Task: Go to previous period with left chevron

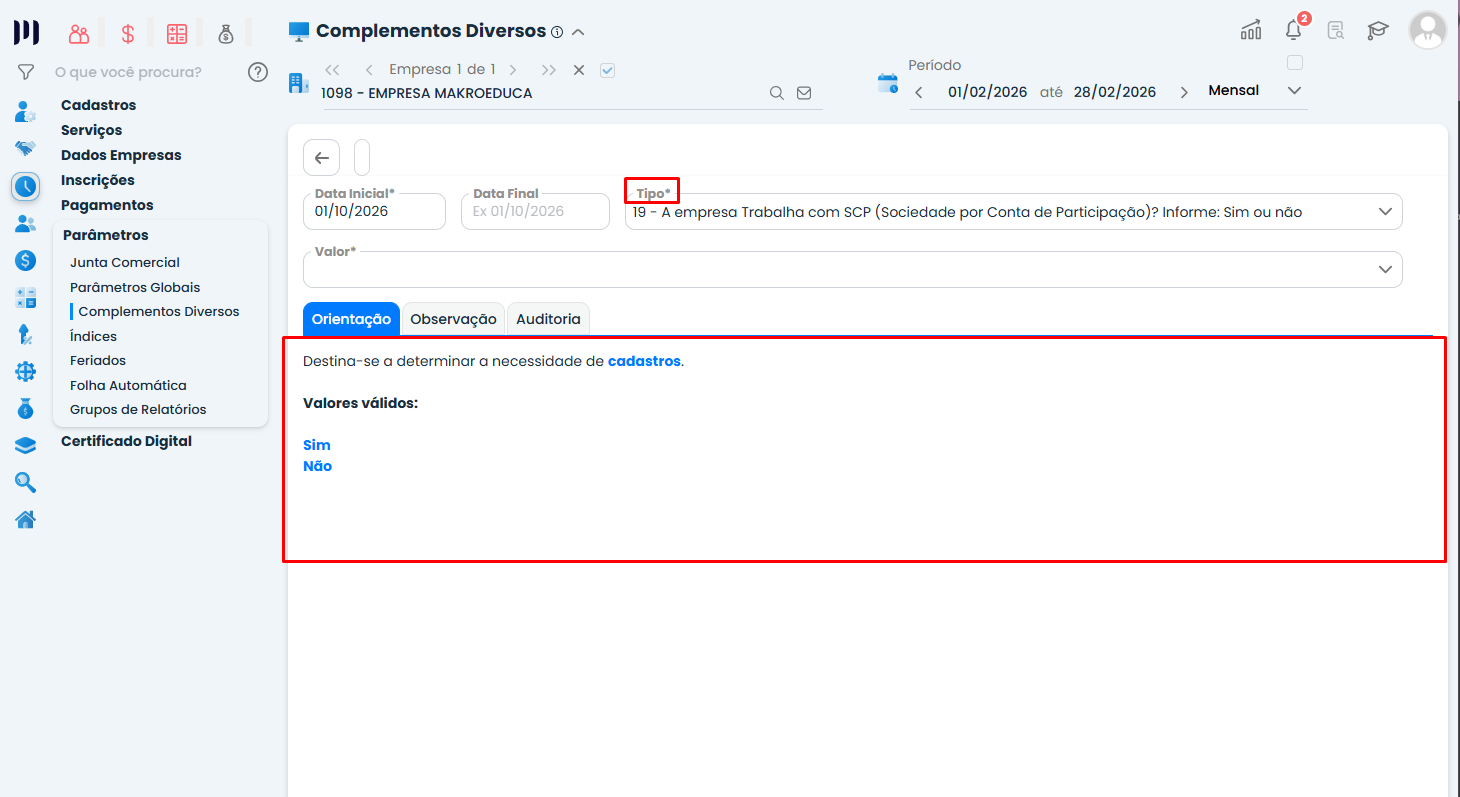Action: 919,92
